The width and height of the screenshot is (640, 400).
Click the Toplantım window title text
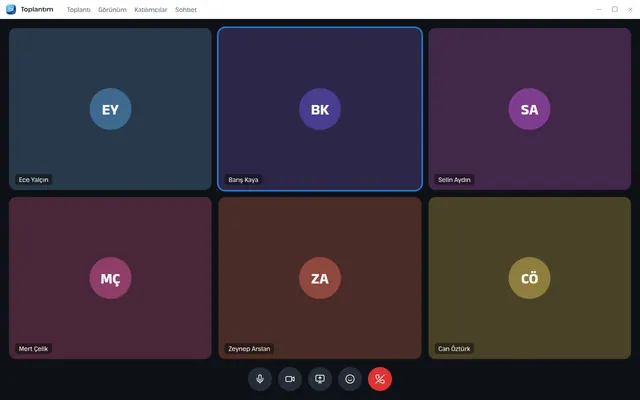(37, 9)
